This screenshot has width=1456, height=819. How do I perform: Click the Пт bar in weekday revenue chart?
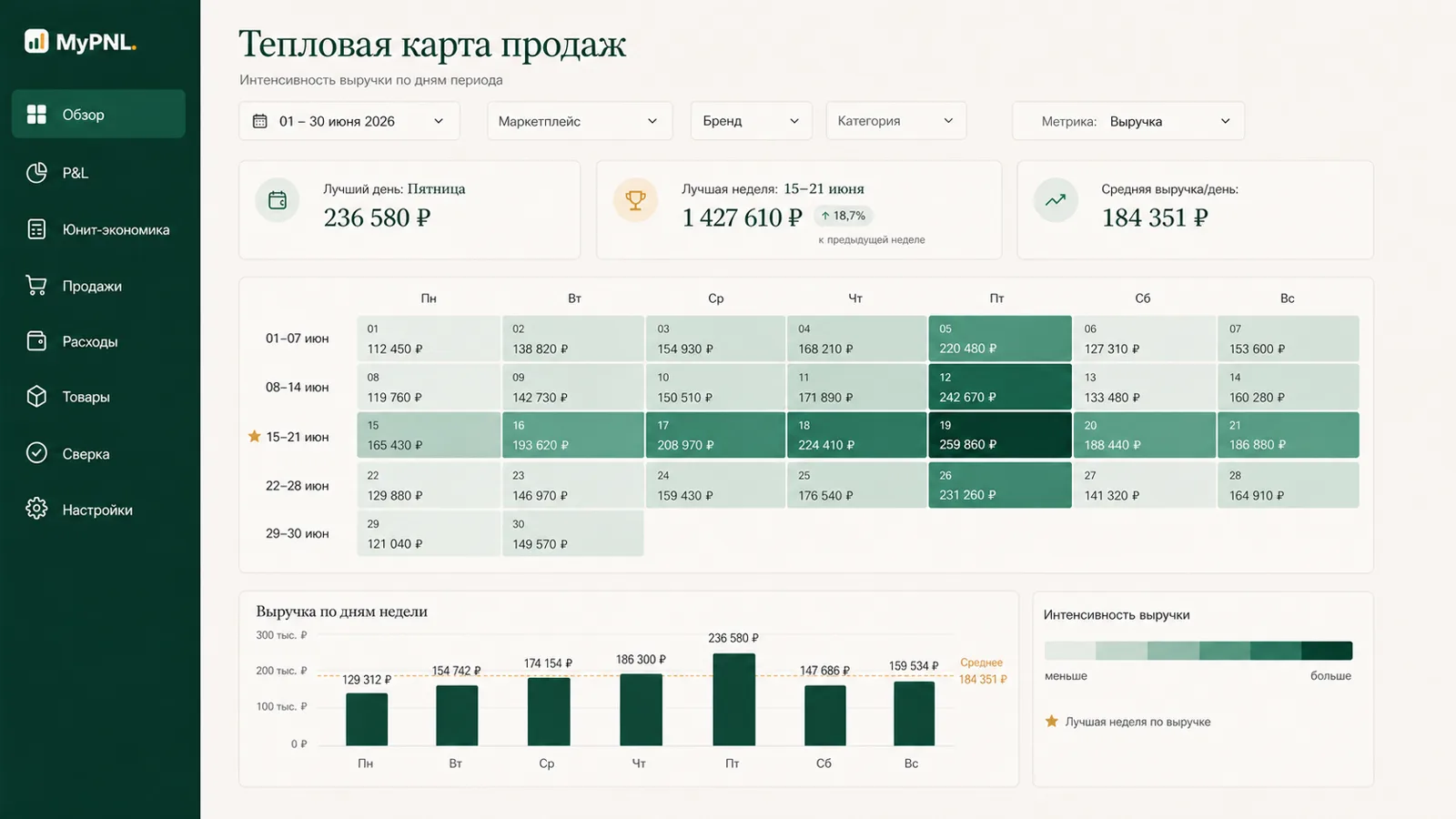(x=733, y=699)
